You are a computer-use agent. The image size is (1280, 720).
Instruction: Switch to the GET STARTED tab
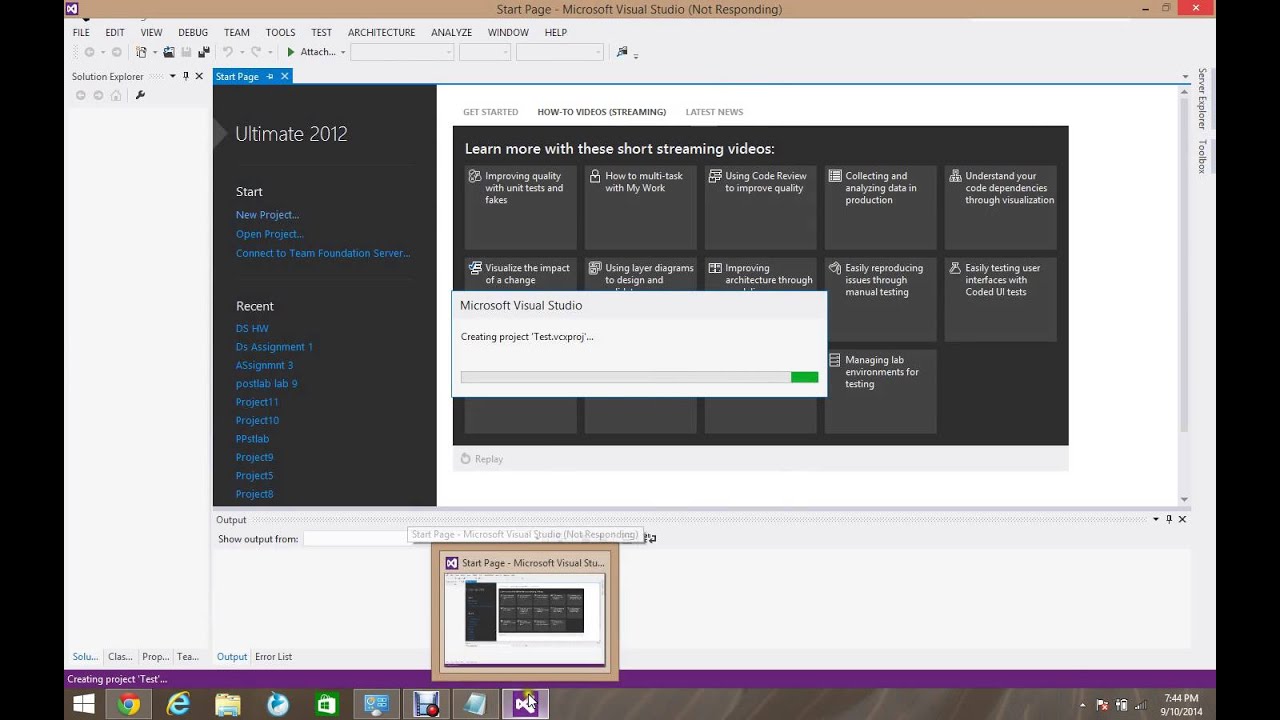490,112
